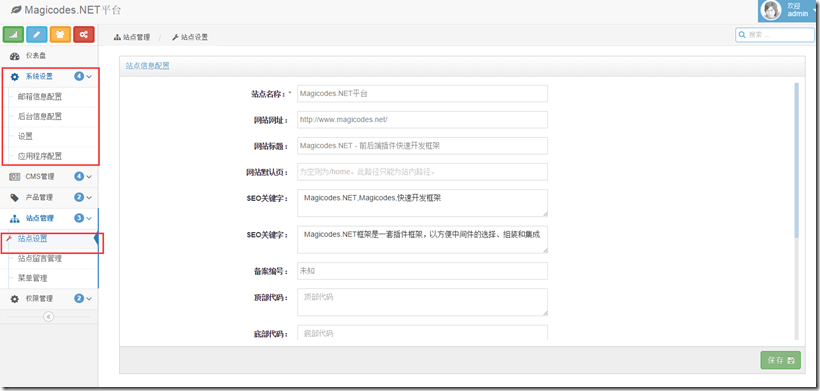The width and height of the screenshot is (820, 391).
Task: Click the 产品管理 menu label
Action: 39,198
